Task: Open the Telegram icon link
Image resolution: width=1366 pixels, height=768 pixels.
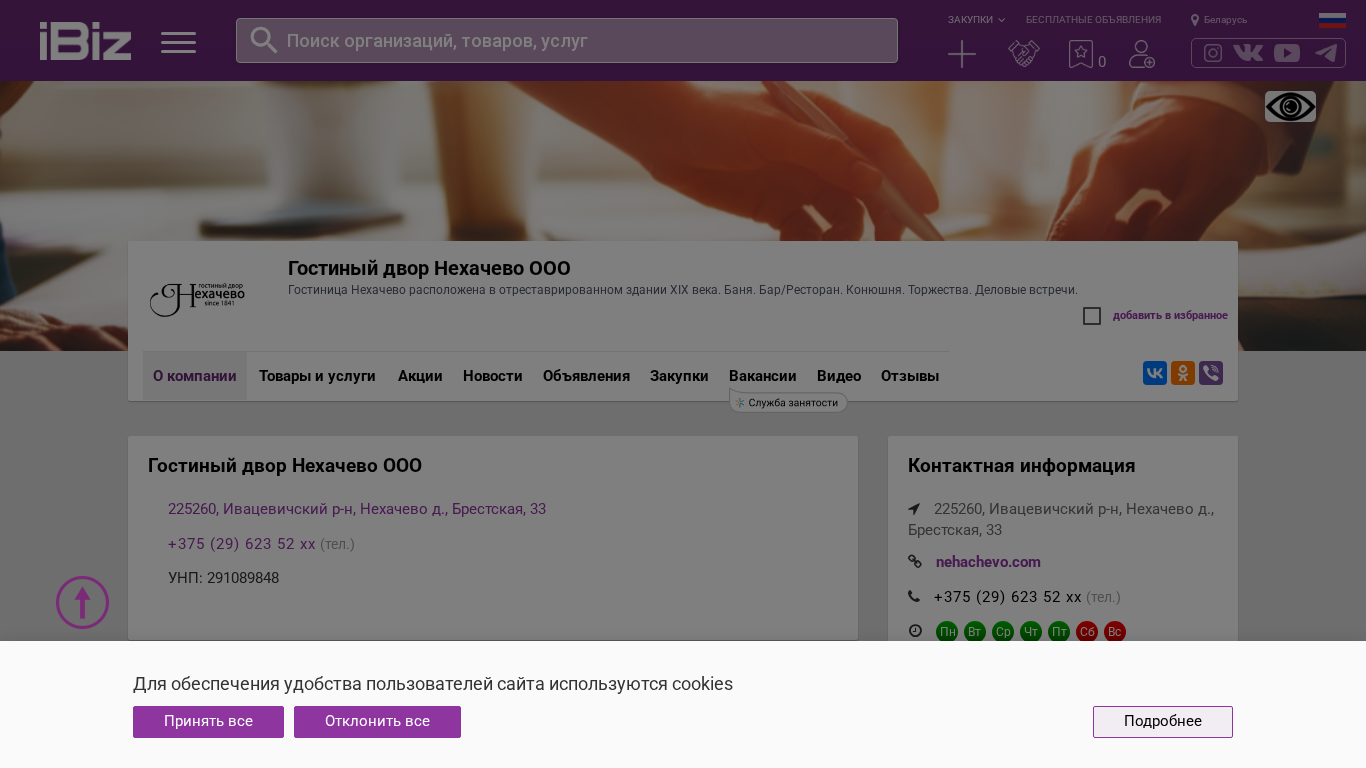Action: click(x=1326, y=53)
